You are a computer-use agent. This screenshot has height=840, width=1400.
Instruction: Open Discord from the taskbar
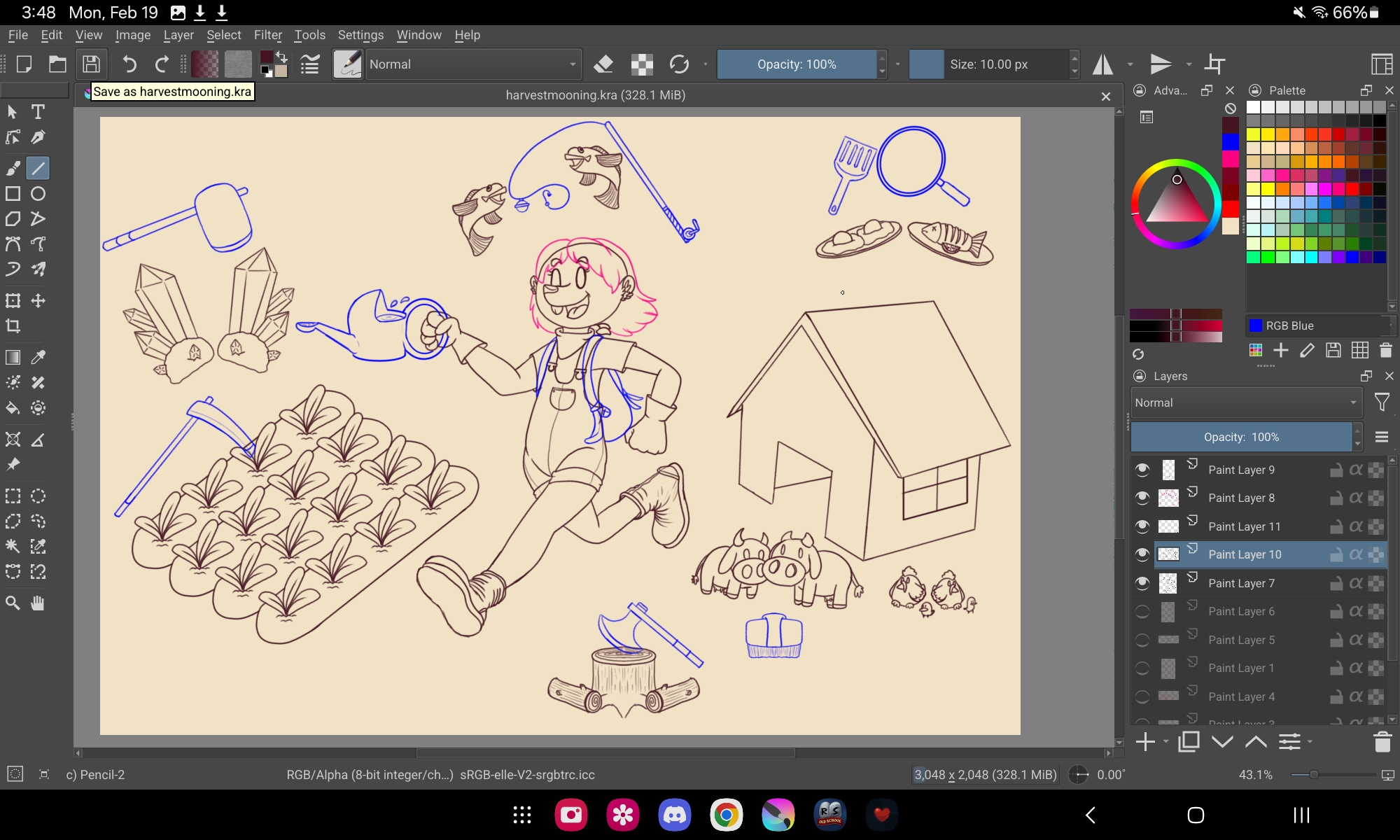click(675, 815)
